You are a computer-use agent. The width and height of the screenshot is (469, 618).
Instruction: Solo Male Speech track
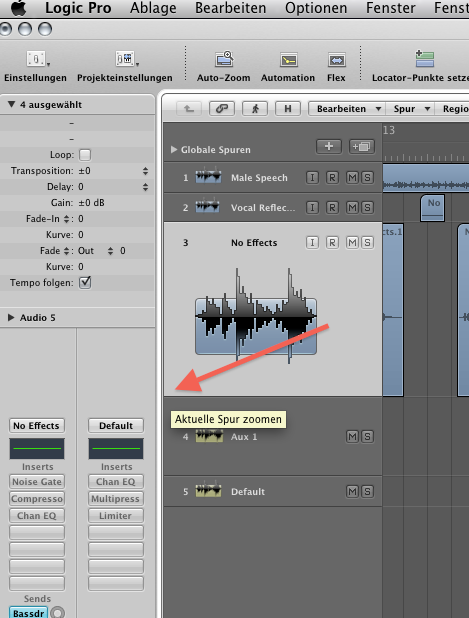[x=367, y=178]
